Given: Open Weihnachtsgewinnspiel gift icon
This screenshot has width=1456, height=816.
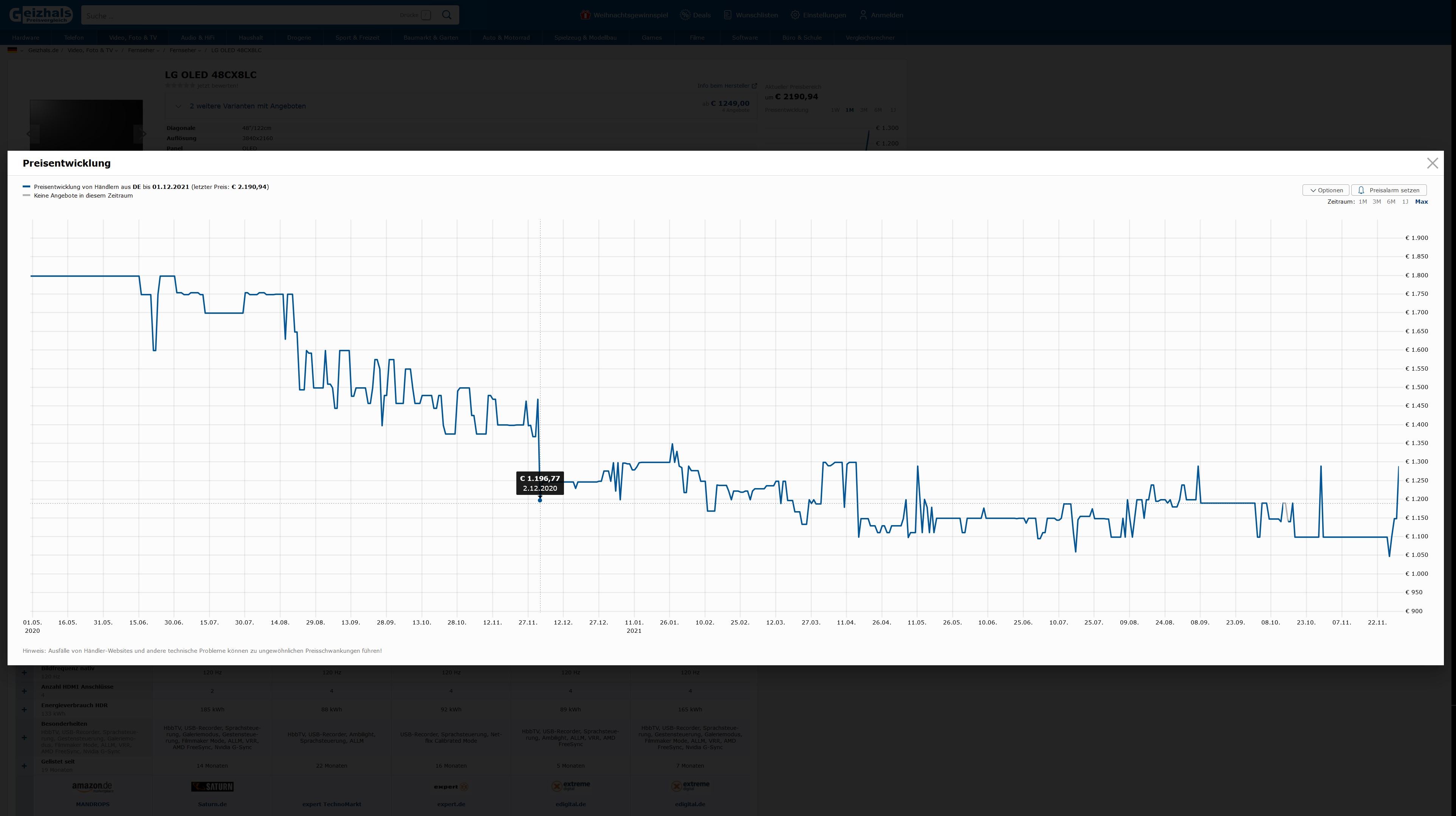Looking at the screenshot, I should coord(585,15).
